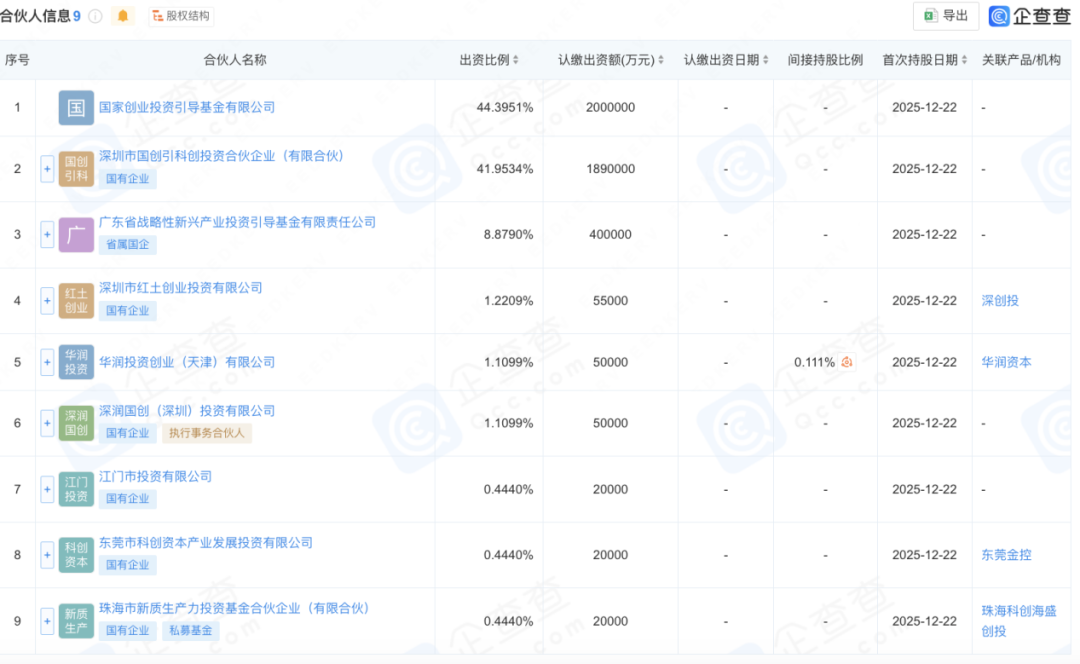Expand the 广东省战略性新兴产业 row

click(47, 235)
